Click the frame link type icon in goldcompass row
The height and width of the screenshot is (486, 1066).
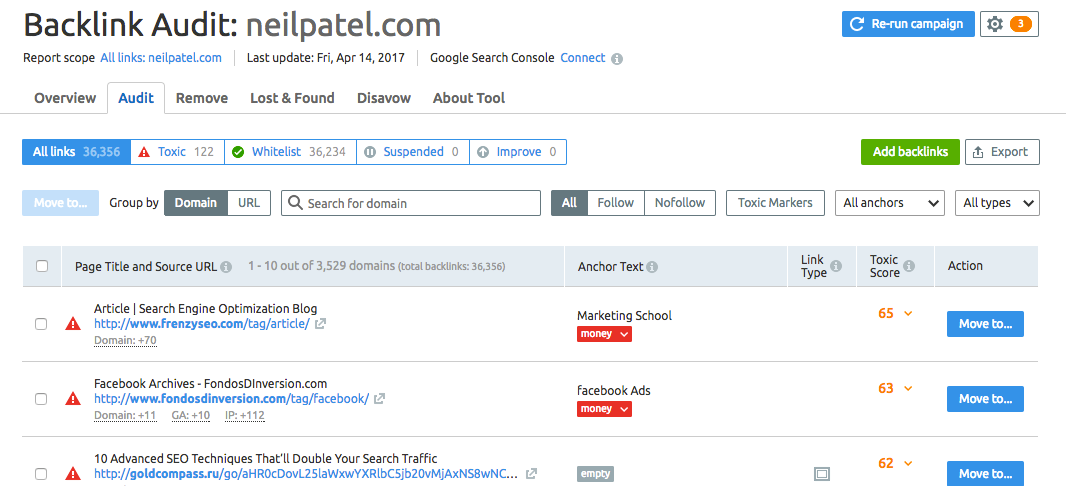point(822,474)
